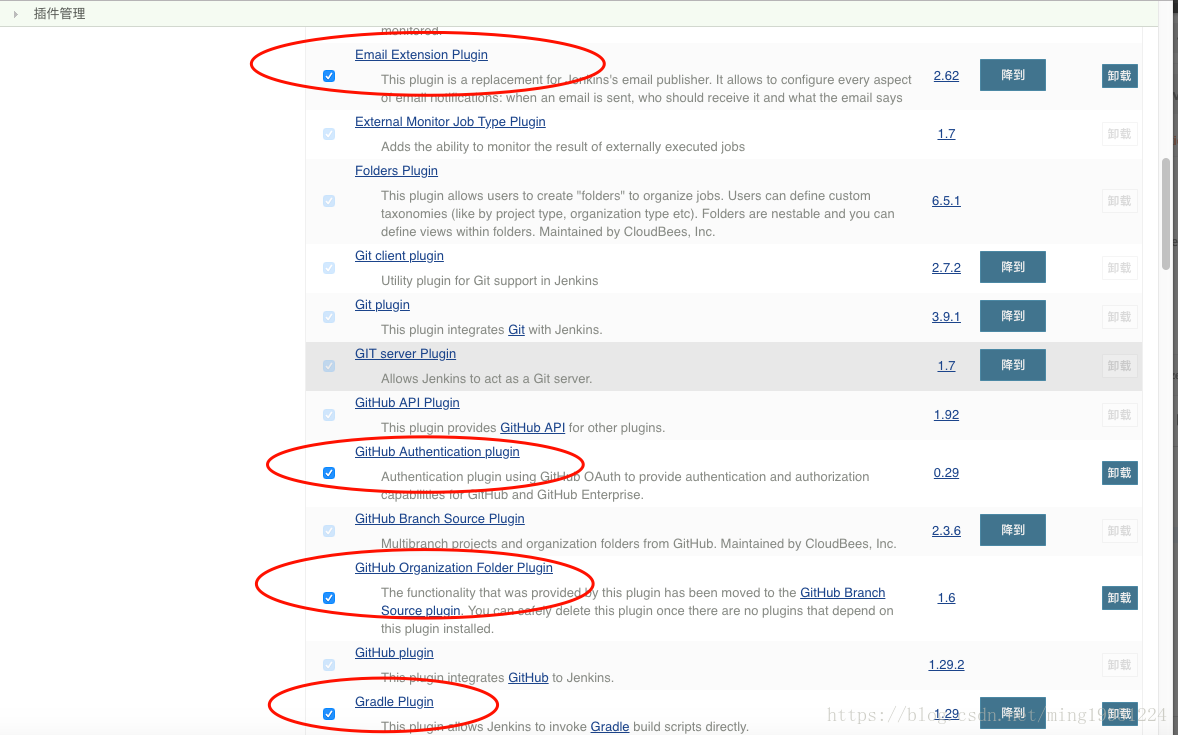
Task: Downgrade the GIT server Plugin
Action: pyautogui.click(x=1012, y=365)
